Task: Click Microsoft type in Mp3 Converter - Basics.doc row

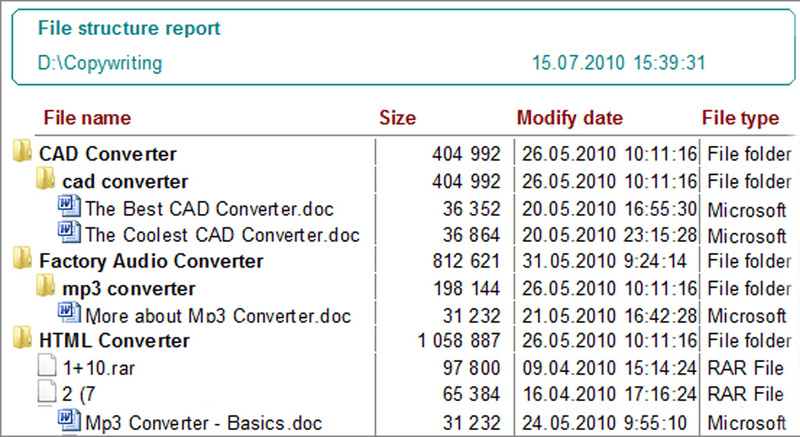Action: click(746, 423)
